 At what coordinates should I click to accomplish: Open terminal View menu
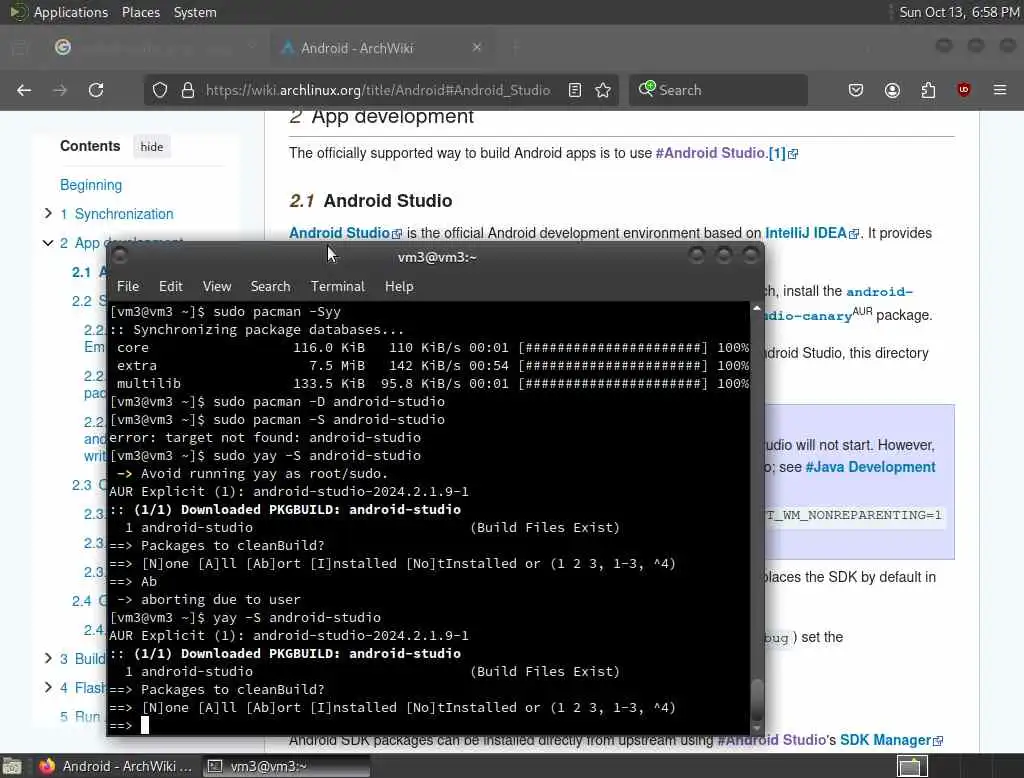pos(217,286)
